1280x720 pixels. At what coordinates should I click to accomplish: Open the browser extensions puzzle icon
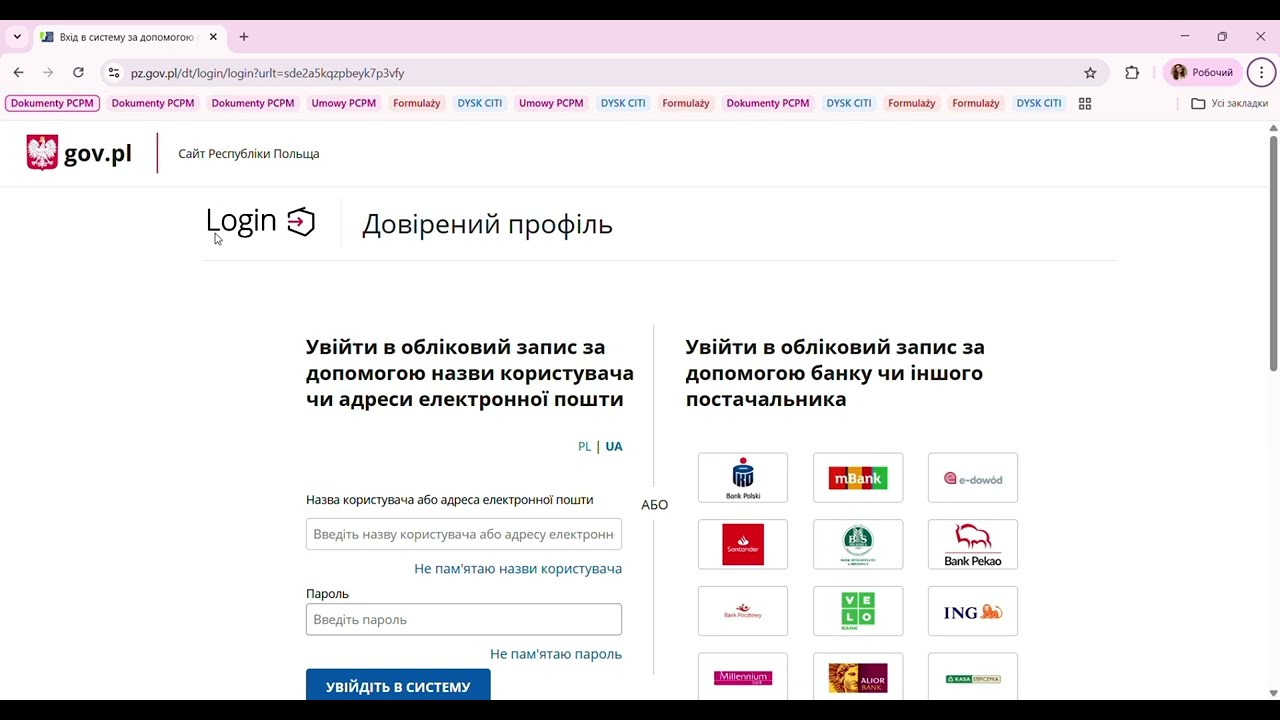[x=1132, y=73]
